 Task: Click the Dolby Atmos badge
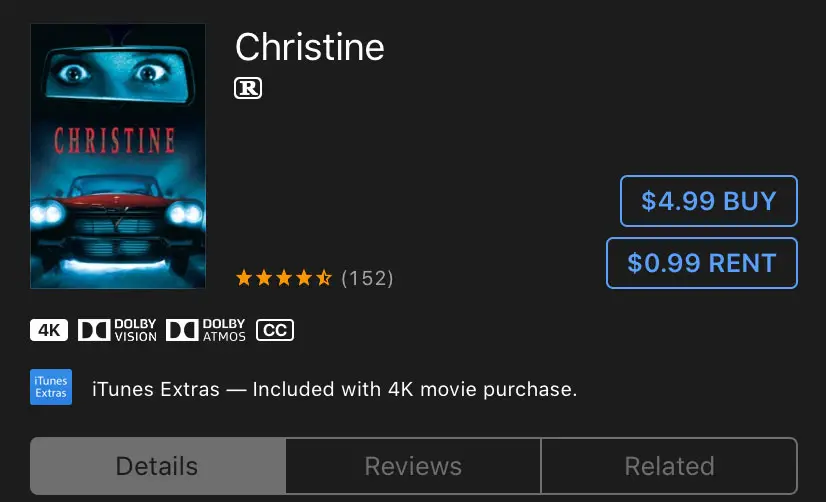coord(206,330)
